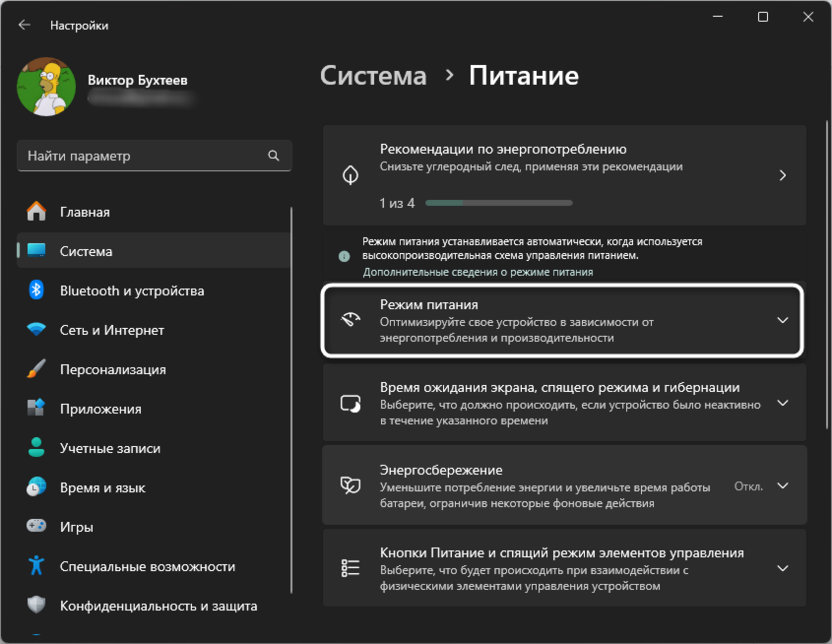Click Система in the breadcrumb

374,75
